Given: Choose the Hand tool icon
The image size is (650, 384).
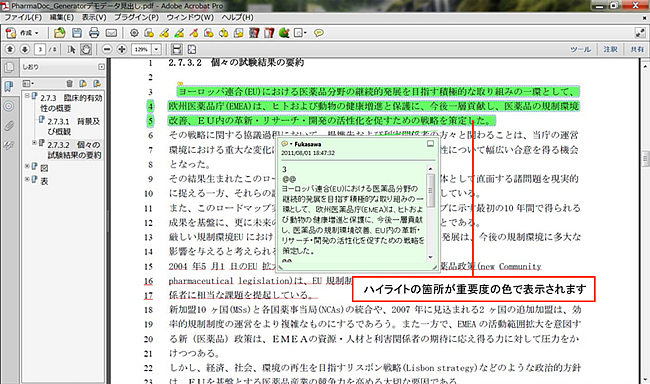Looking at the screenshot, I should click(86, 49).
